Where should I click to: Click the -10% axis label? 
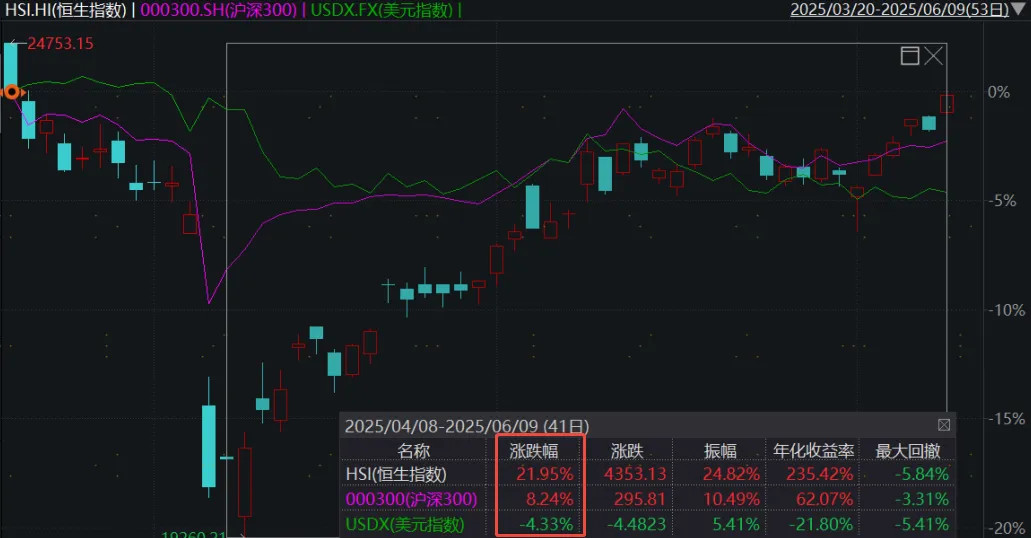point(1006,310)
